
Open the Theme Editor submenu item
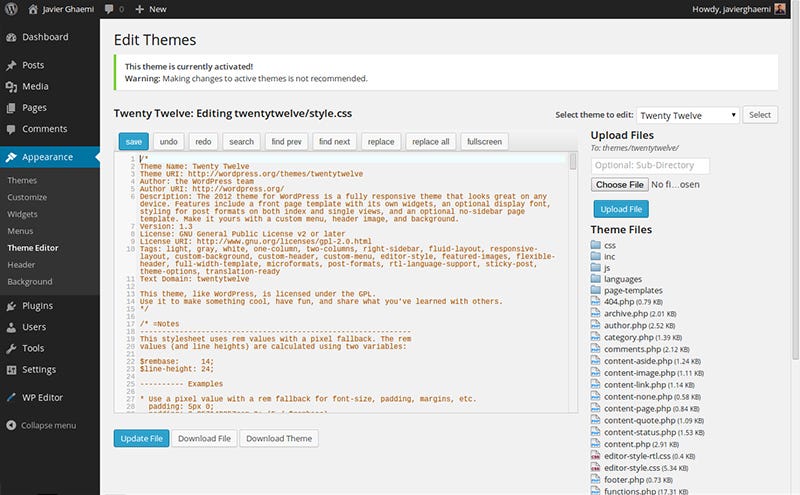coord(33,248)
